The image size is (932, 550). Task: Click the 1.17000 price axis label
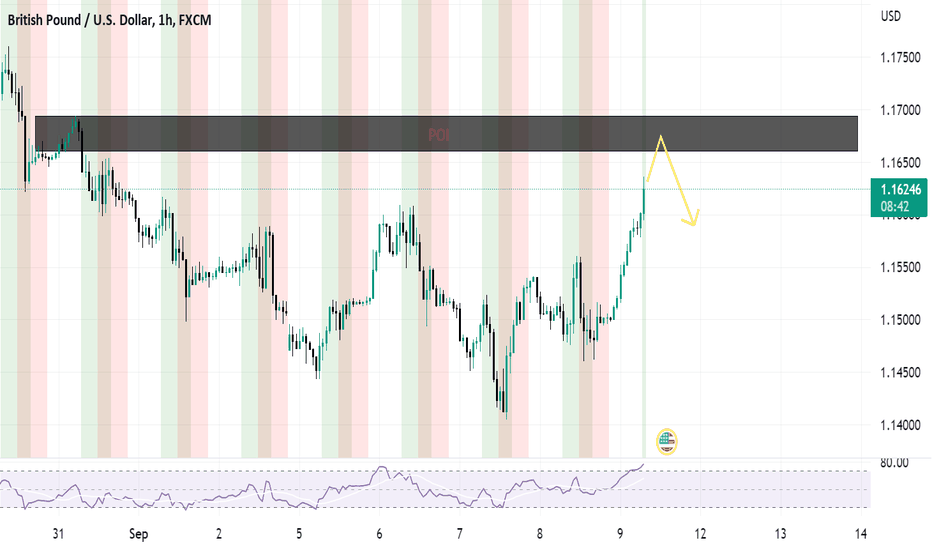(900, 110)
